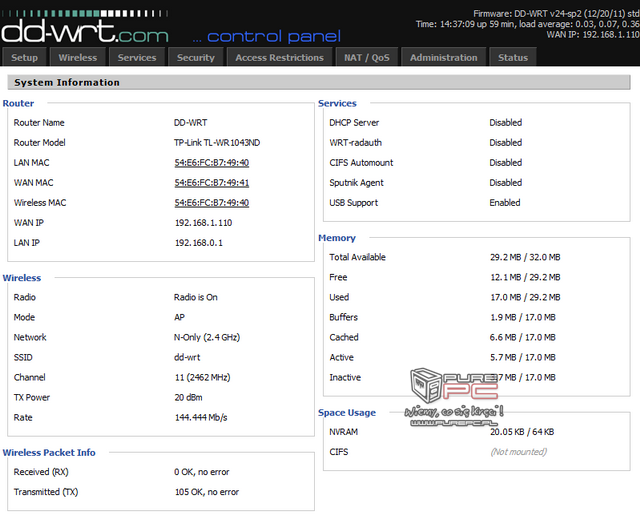640x516 pixels.
Task: Click the USB Support Enabled status
Action: [504, 202]
